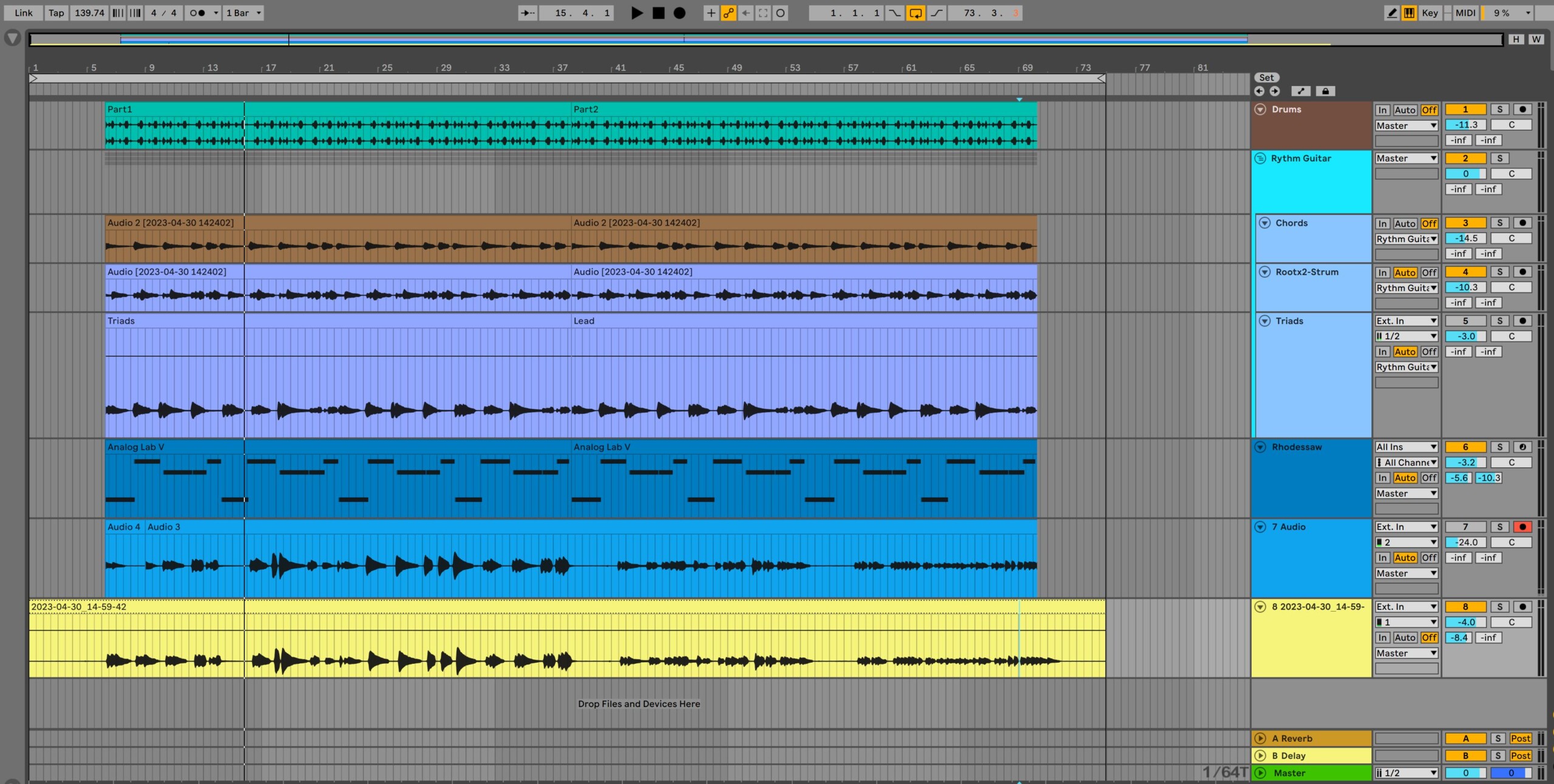Enable Key map mode
Viewport: 1554px width, 784px height.
click(1430, 13)
